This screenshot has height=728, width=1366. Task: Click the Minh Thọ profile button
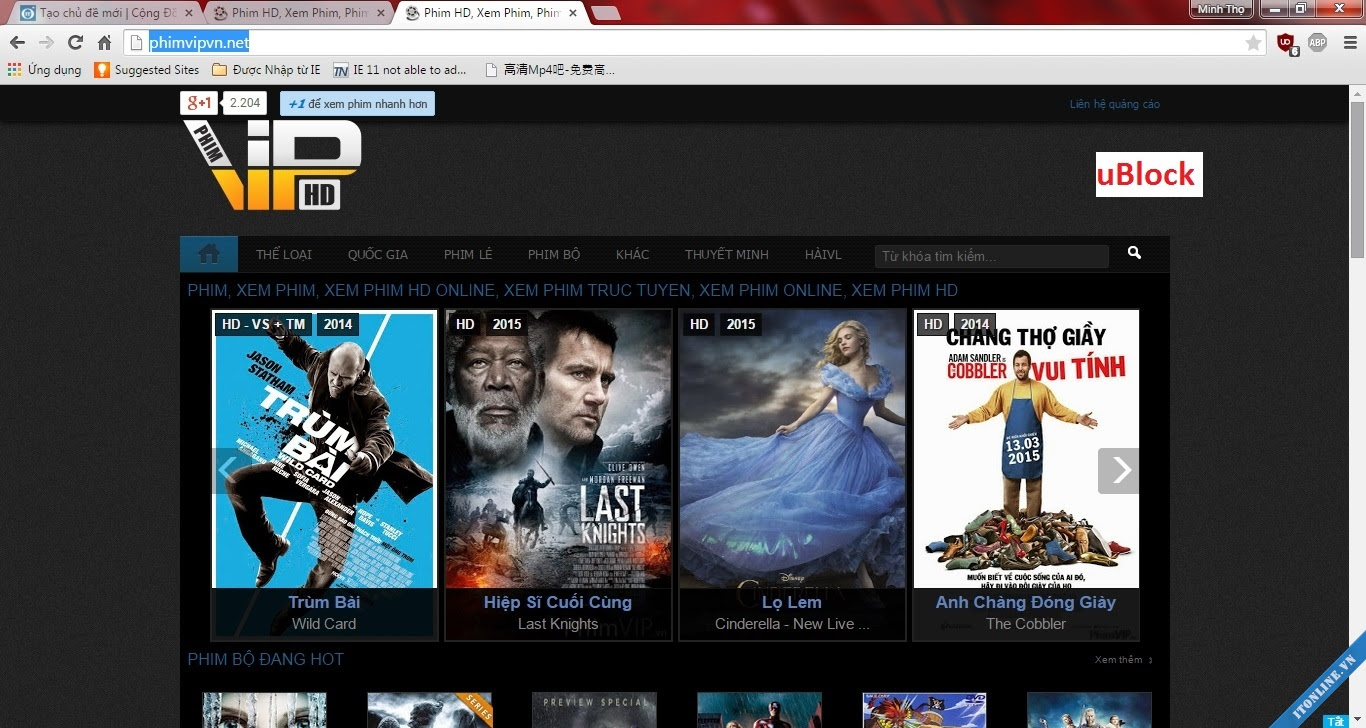pyautogui.click(x=1221, y=9)
